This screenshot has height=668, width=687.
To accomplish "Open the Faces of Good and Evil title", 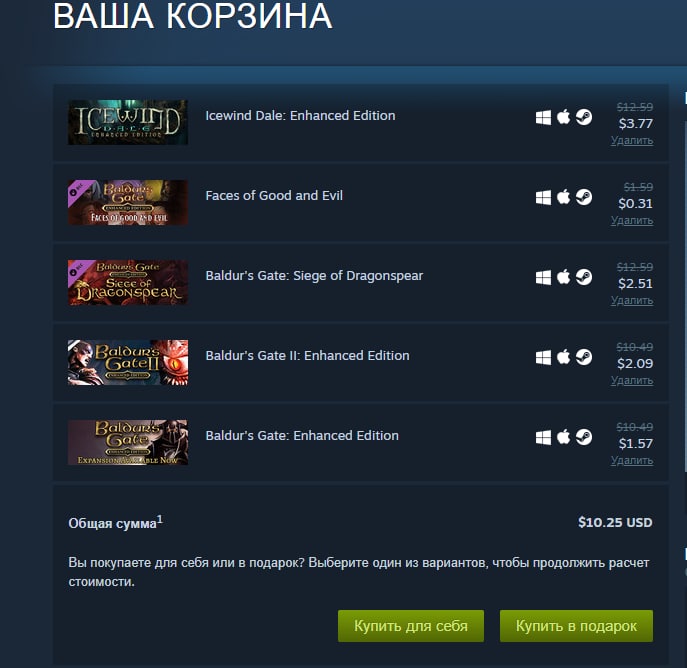I will click(274, 195).
